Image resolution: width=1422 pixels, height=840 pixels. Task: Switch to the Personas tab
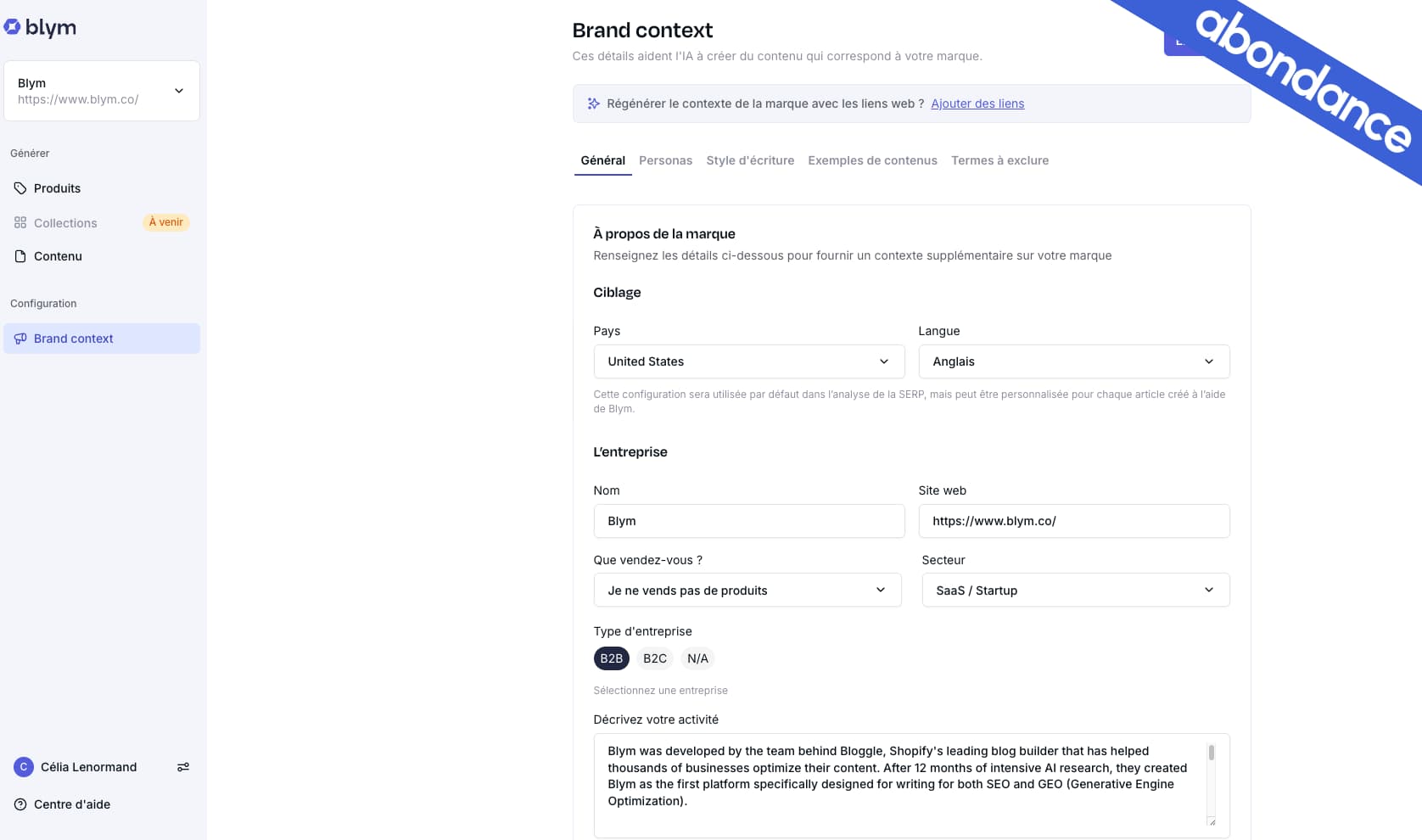point(665,160)
